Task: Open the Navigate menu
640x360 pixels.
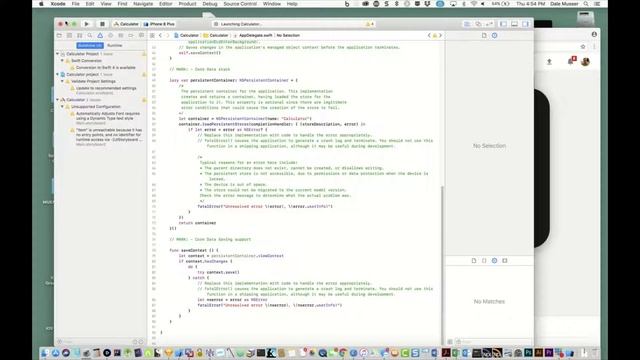Action: tap(143, 4)
